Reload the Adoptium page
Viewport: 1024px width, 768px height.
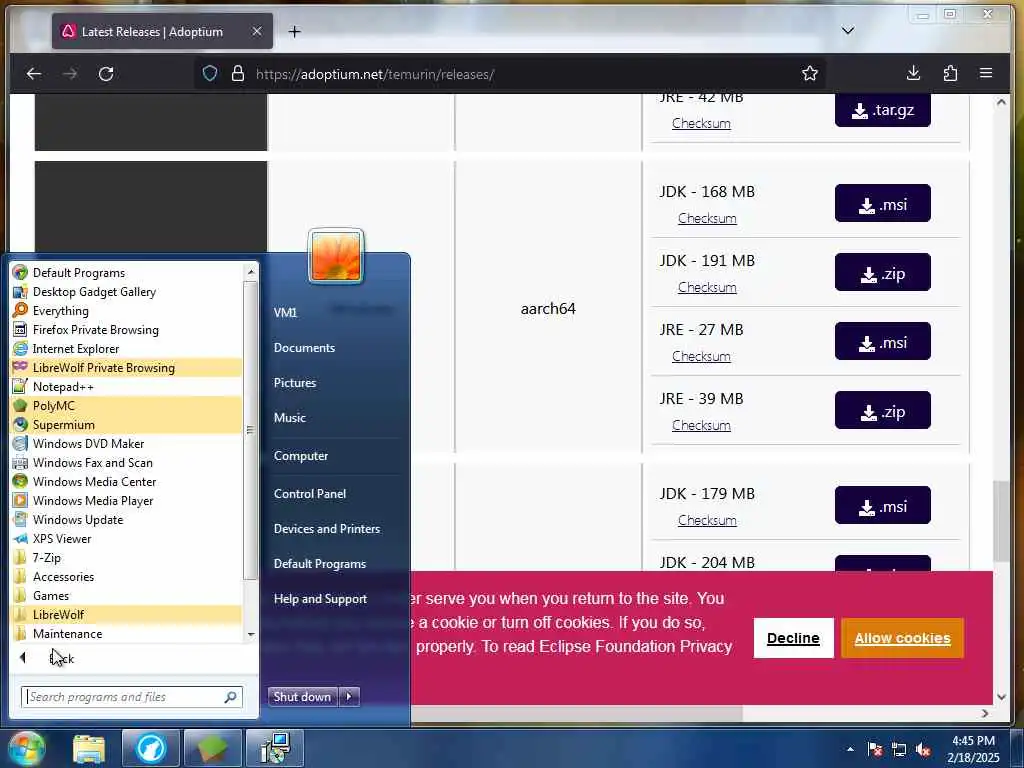click(x=106, y=74)
